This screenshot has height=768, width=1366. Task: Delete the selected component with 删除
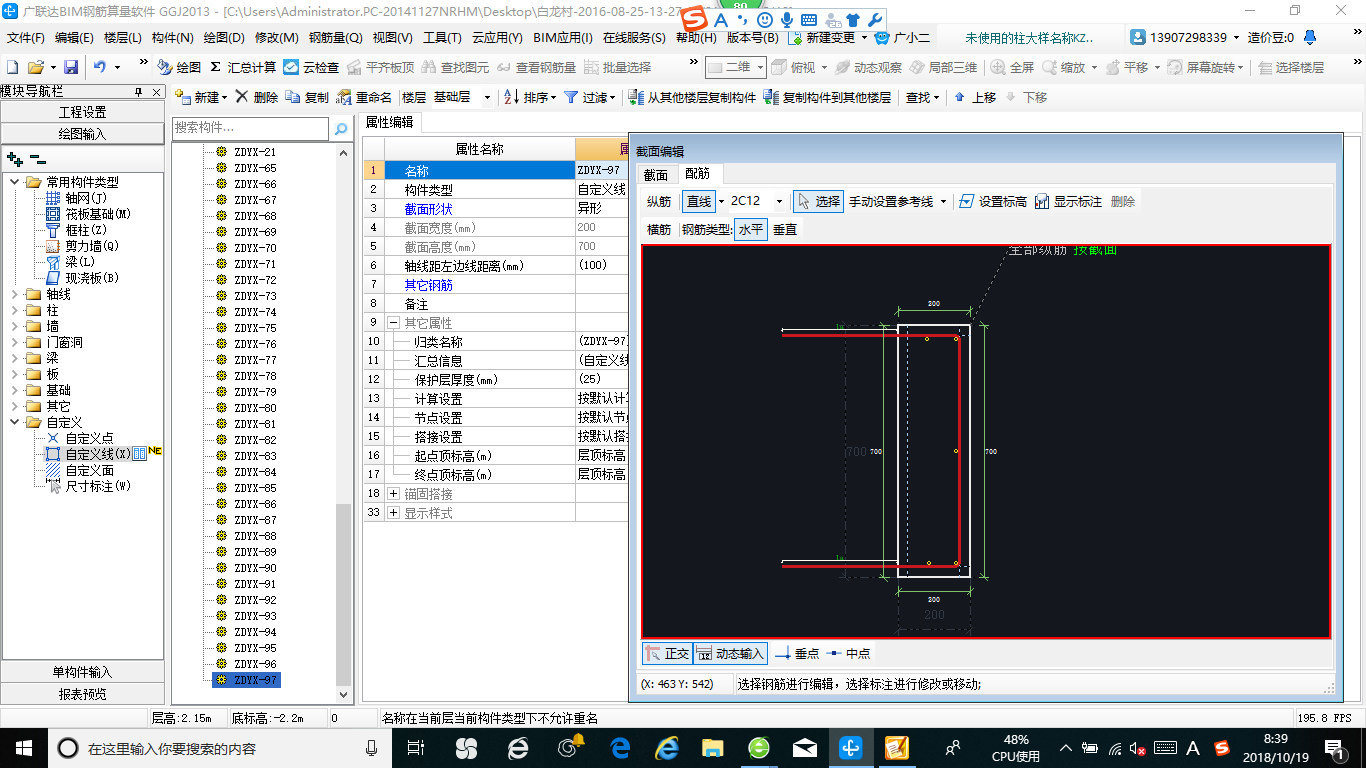tap(257, 97)
